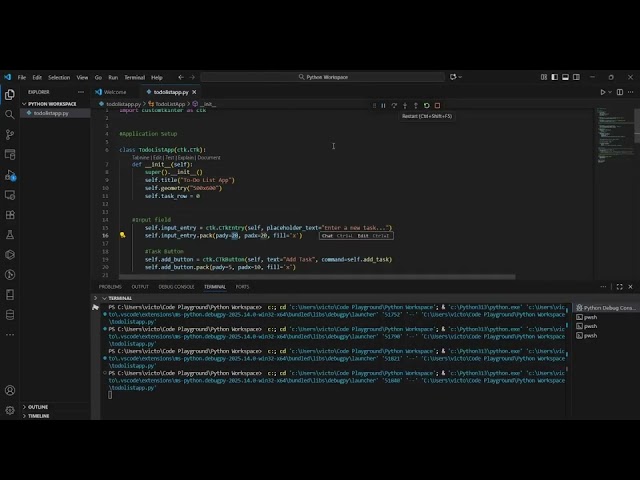Open the Explorer view in activity bar
The image size is (640, 480).
[x=10, y=95]
